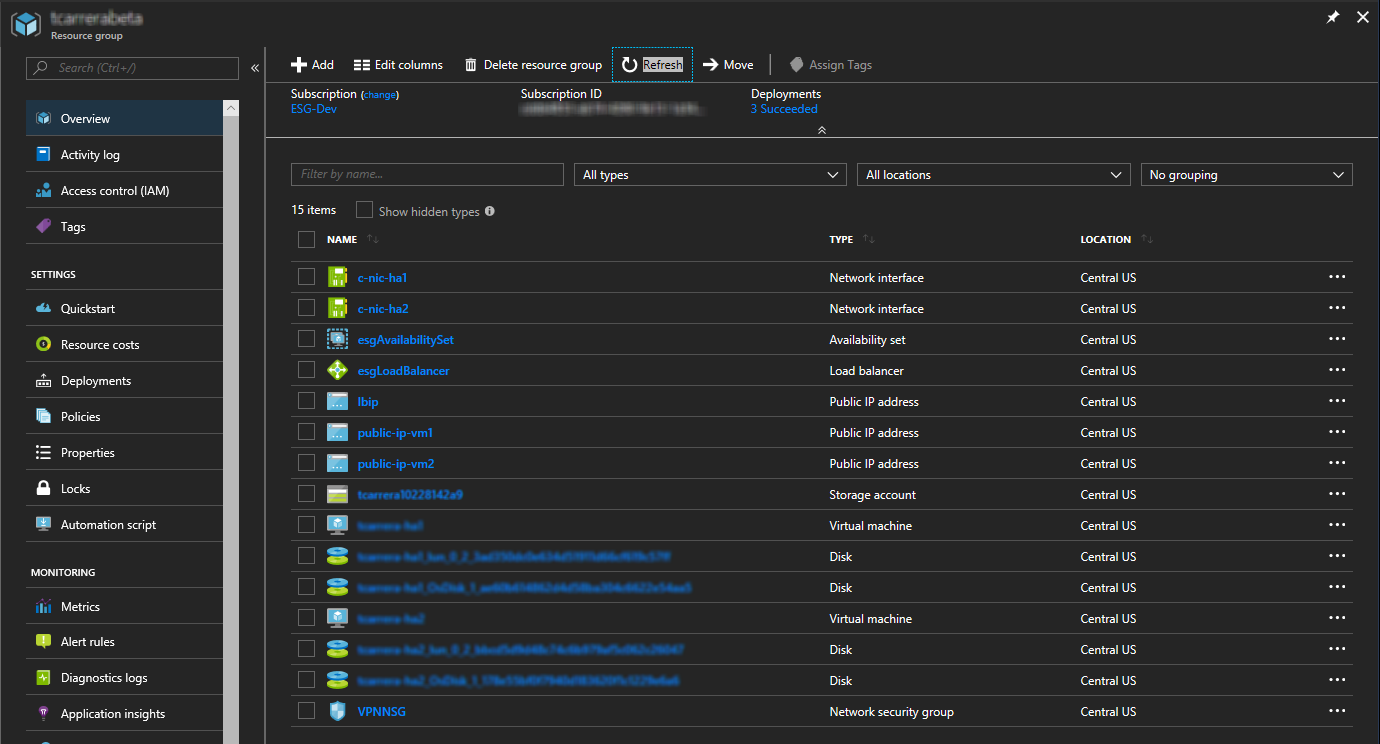Image resolution: width=1380 pixels, height=744 pixels.
Task: Click the Automation script icon
Action: 43,525
